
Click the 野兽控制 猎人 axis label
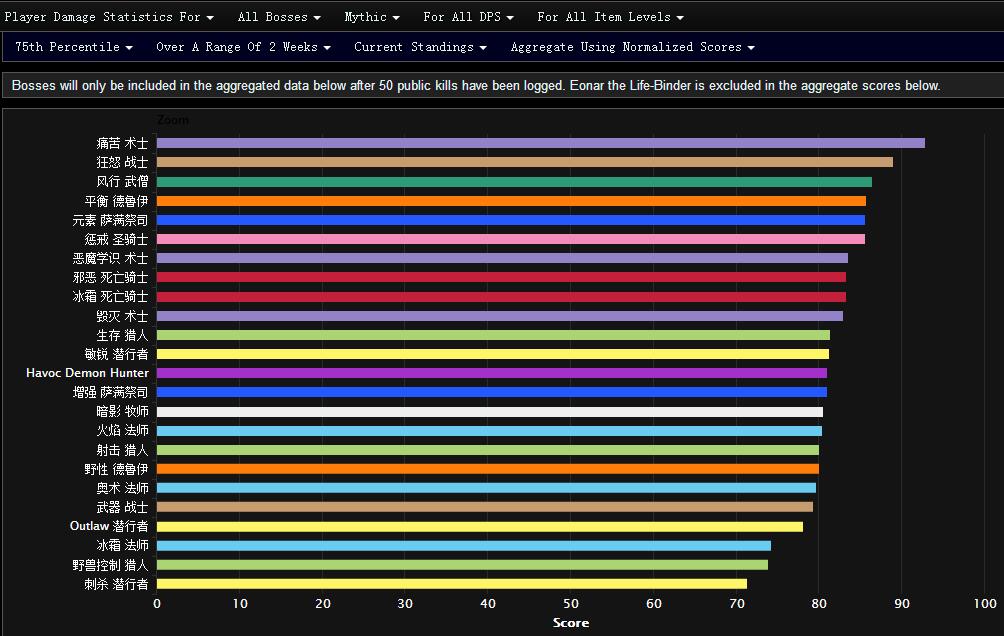110,565
